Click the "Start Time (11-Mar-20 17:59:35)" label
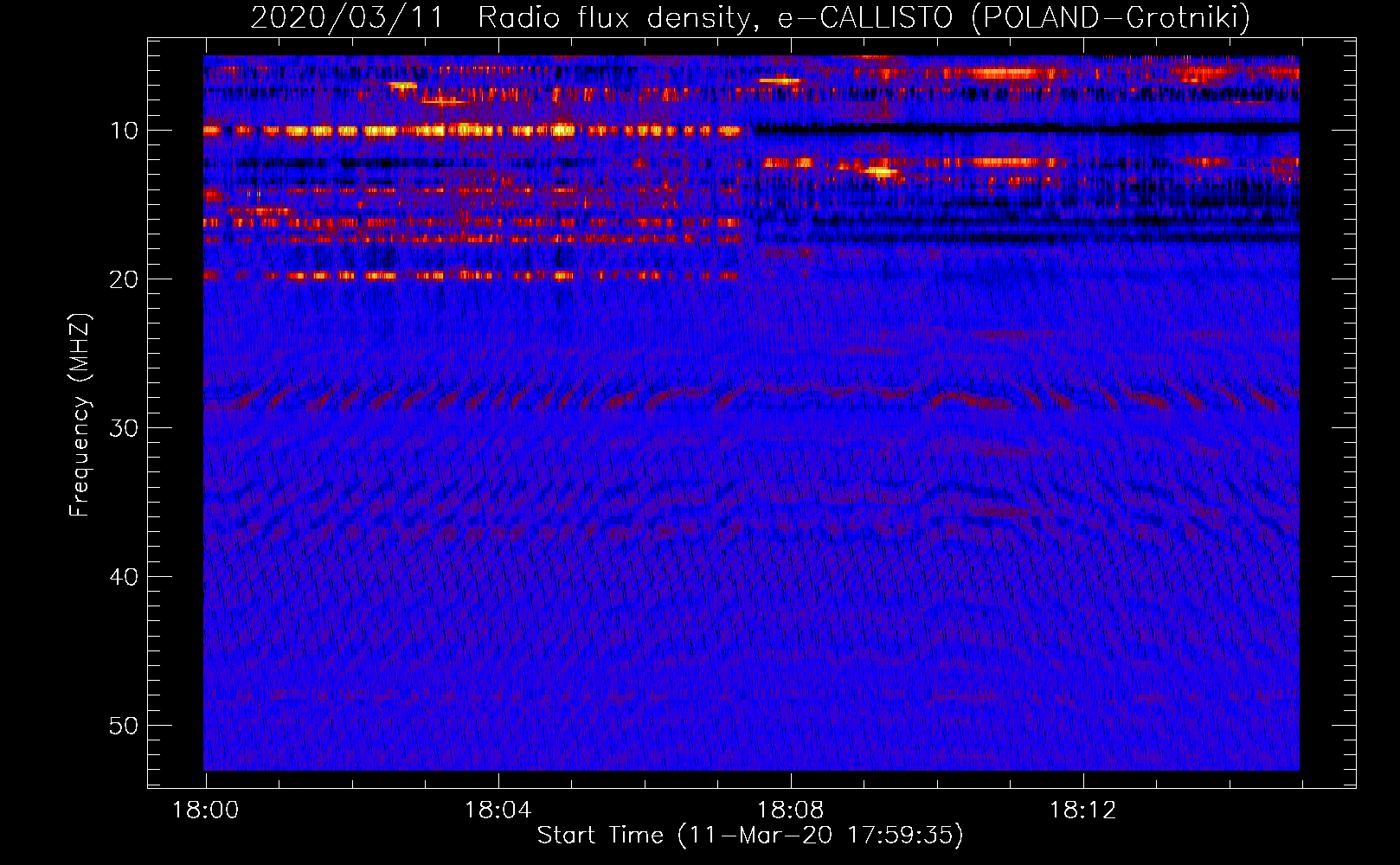 (x=750, y=836)
